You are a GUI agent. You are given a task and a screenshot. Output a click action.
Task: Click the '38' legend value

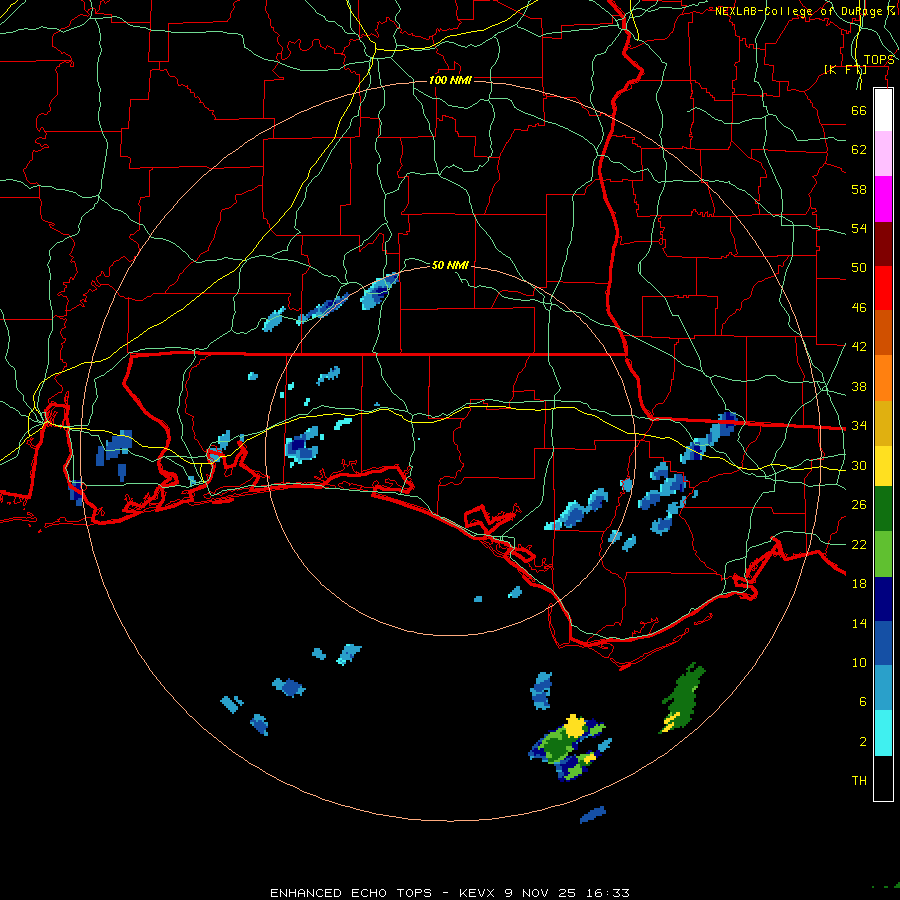859,386
